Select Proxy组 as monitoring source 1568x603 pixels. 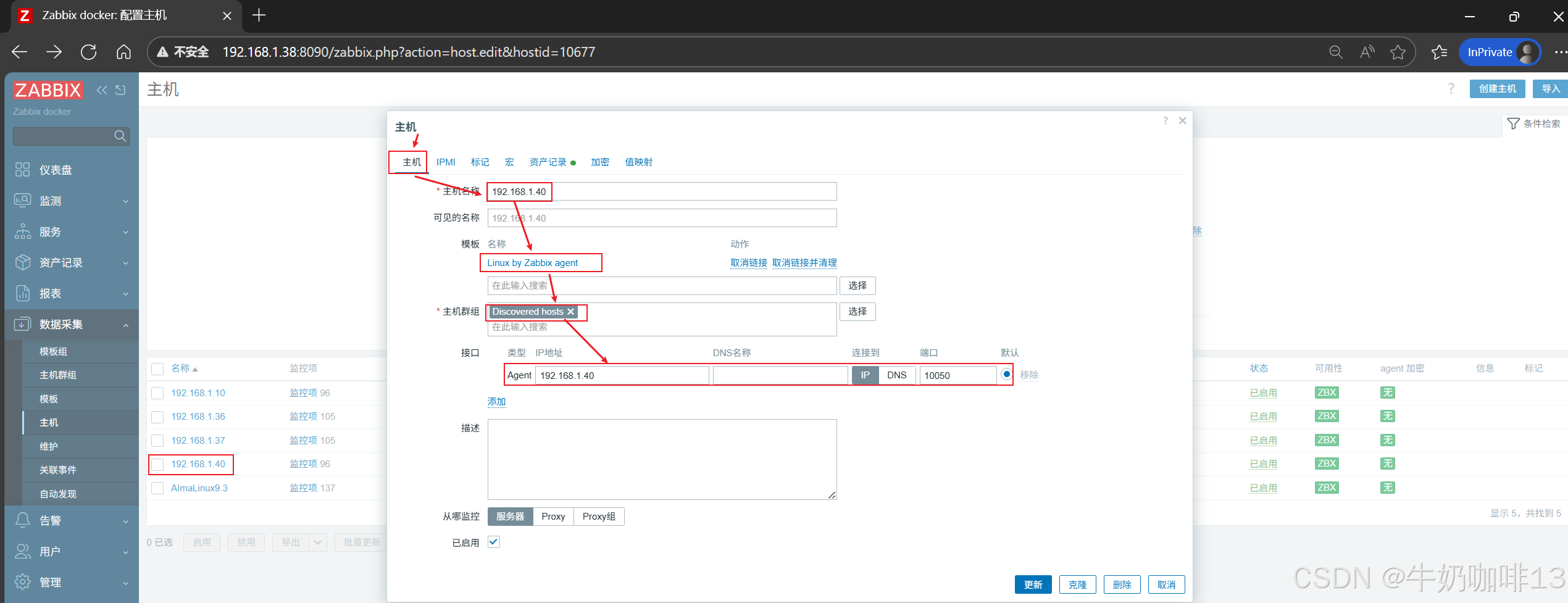pyautogui.click(x=599, y=517)
